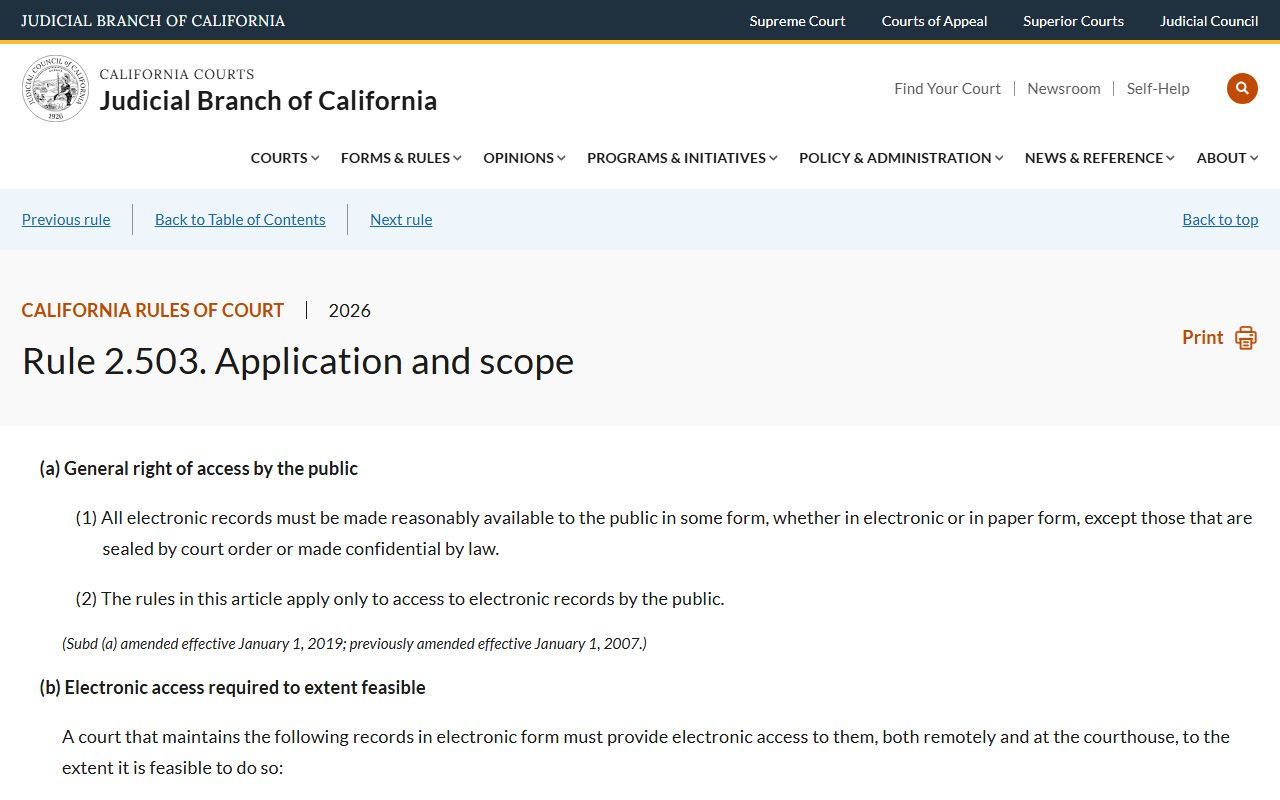Click CALIFORNIA RULES OF COURT label
This screenshot has height=800, width=1280.
153,311
